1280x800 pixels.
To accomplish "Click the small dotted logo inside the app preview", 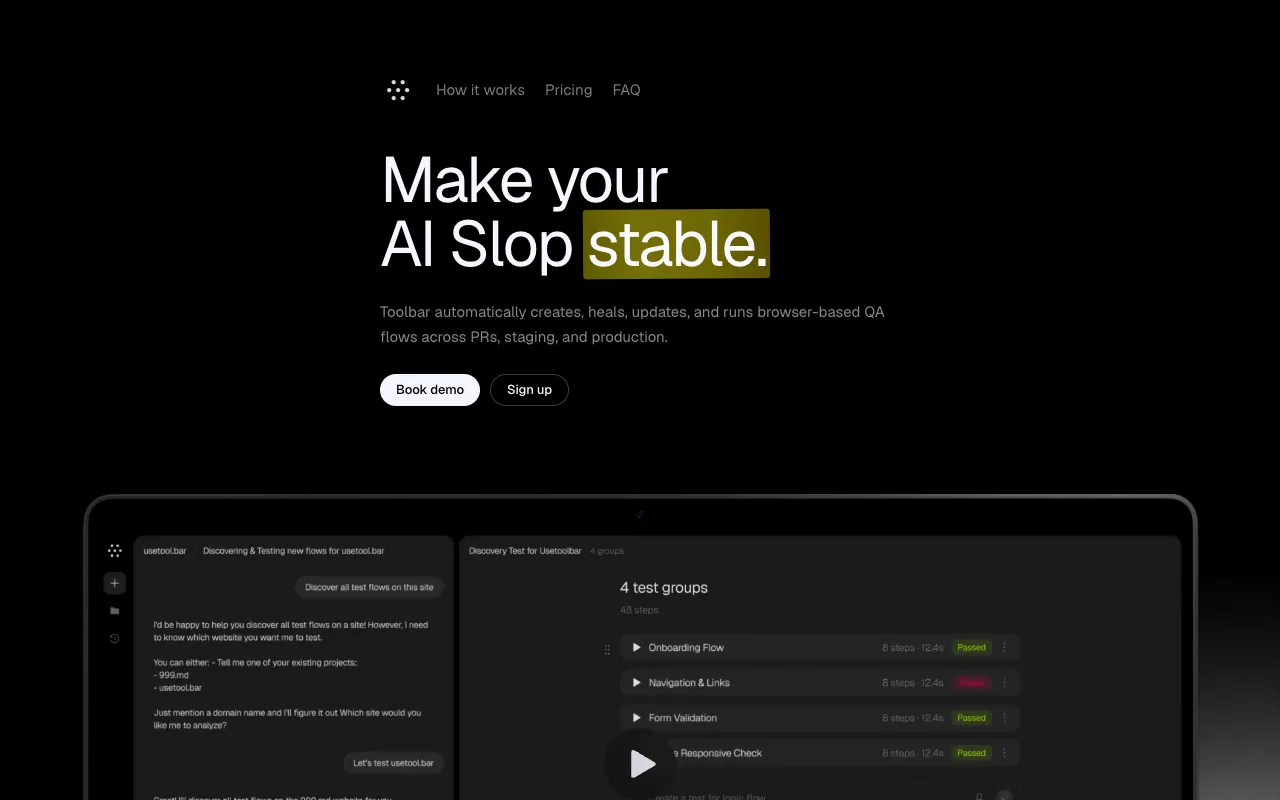I will 115,551.
